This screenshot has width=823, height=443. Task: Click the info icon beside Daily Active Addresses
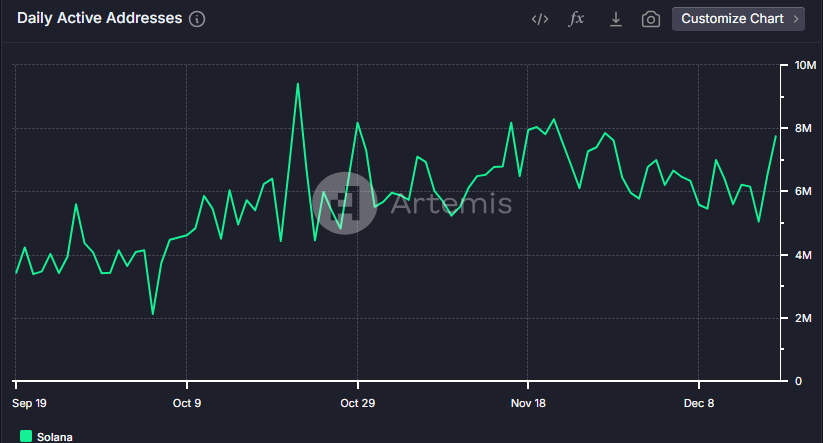click(x=197, y=19)
